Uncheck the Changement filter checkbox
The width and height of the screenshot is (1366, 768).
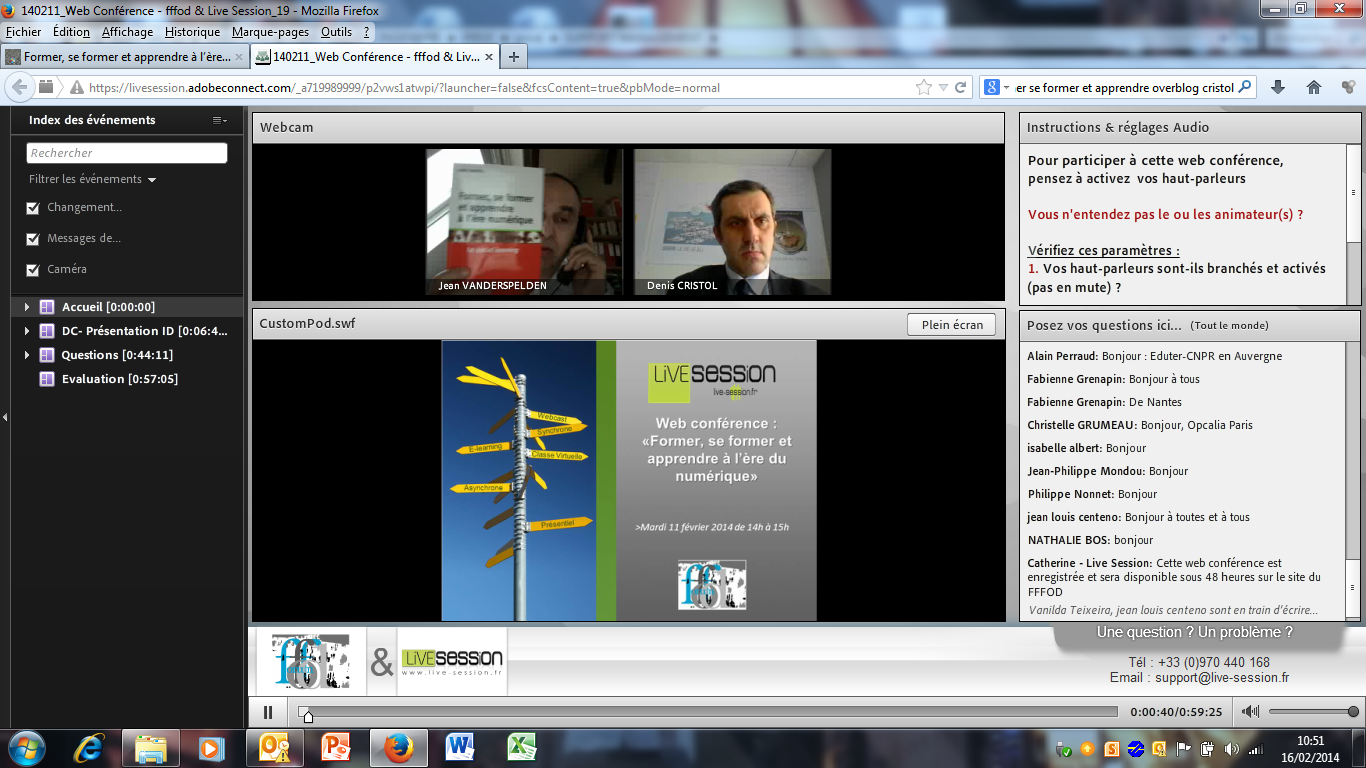point(33,208)
